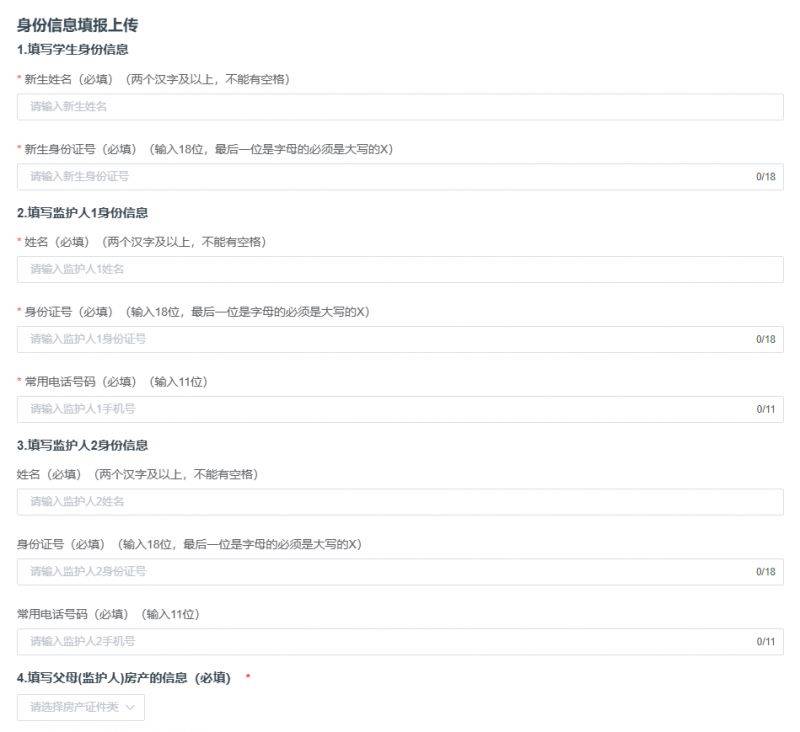
Task: Click the 0/18 counter in student ID field
Action: click(x=765, y=177)
